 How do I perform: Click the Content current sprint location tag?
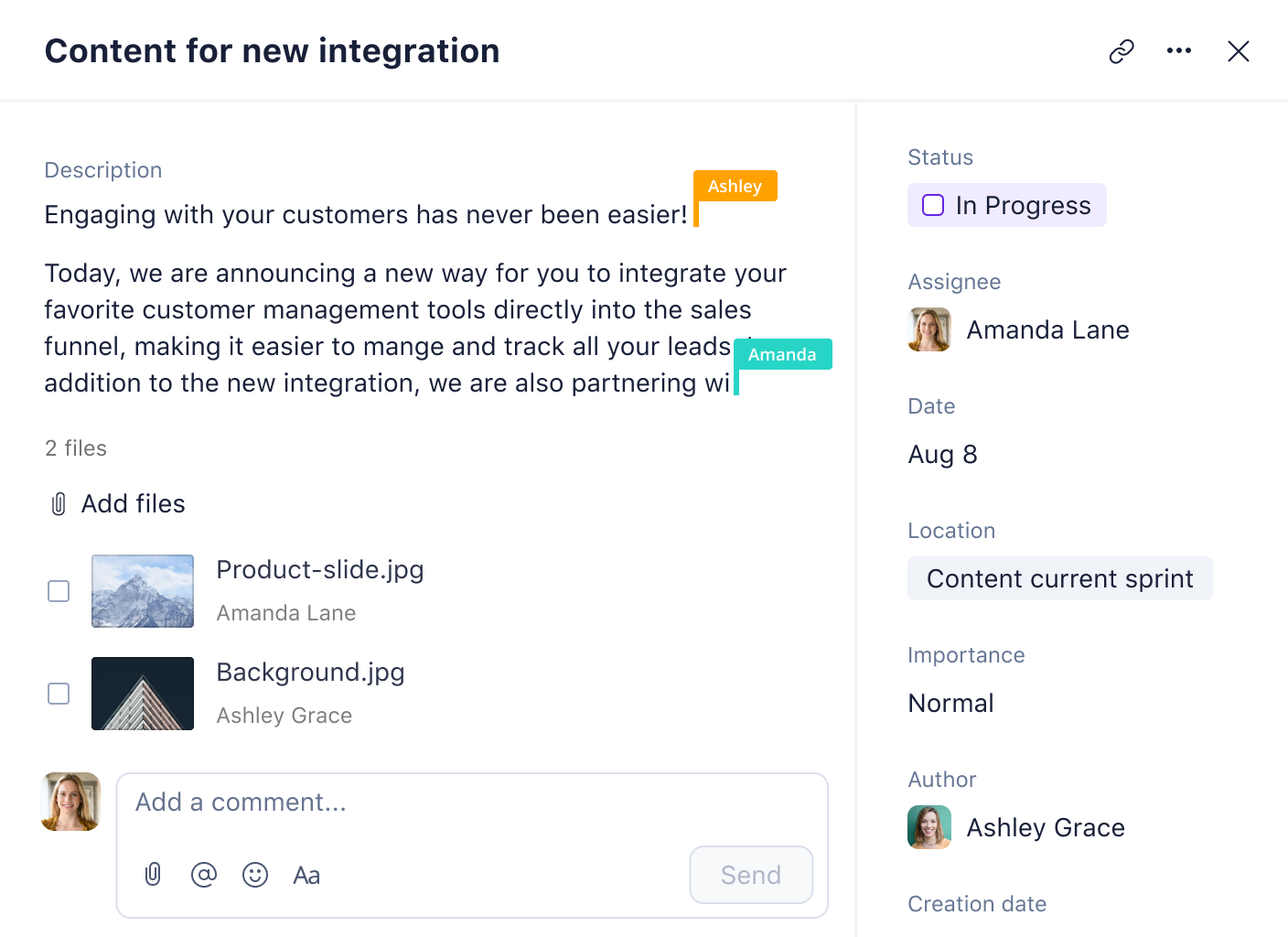(1060, 578)
